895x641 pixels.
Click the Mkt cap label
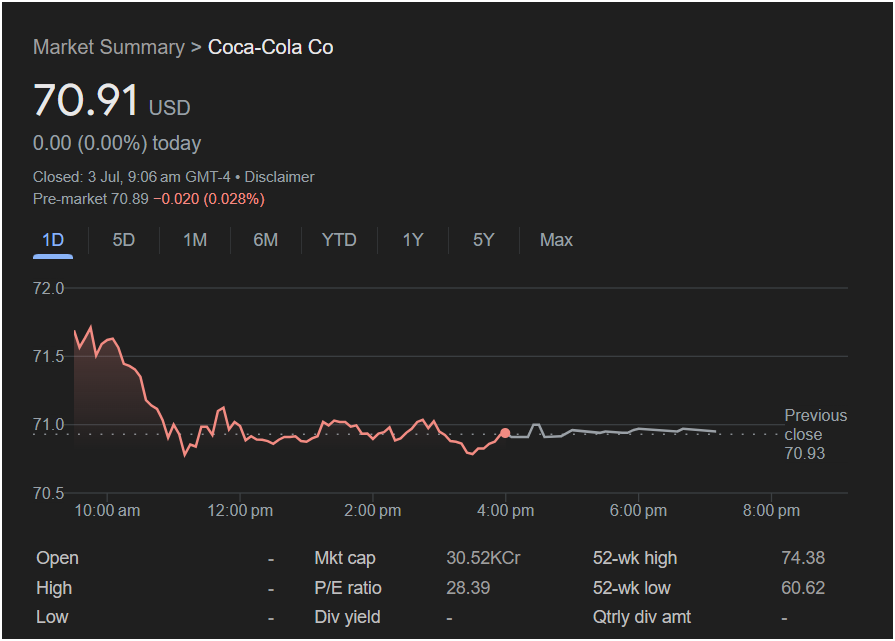(x=345, y=558)
